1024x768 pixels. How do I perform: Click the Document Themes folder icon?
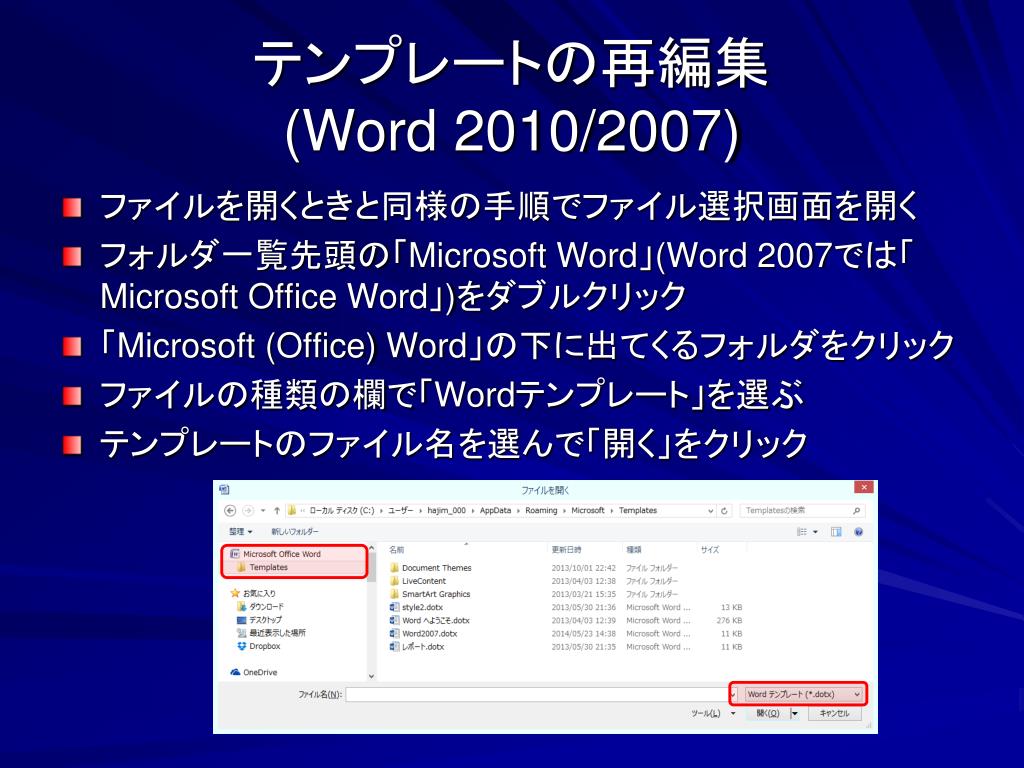pyautogui.click(x=394, y=568)
